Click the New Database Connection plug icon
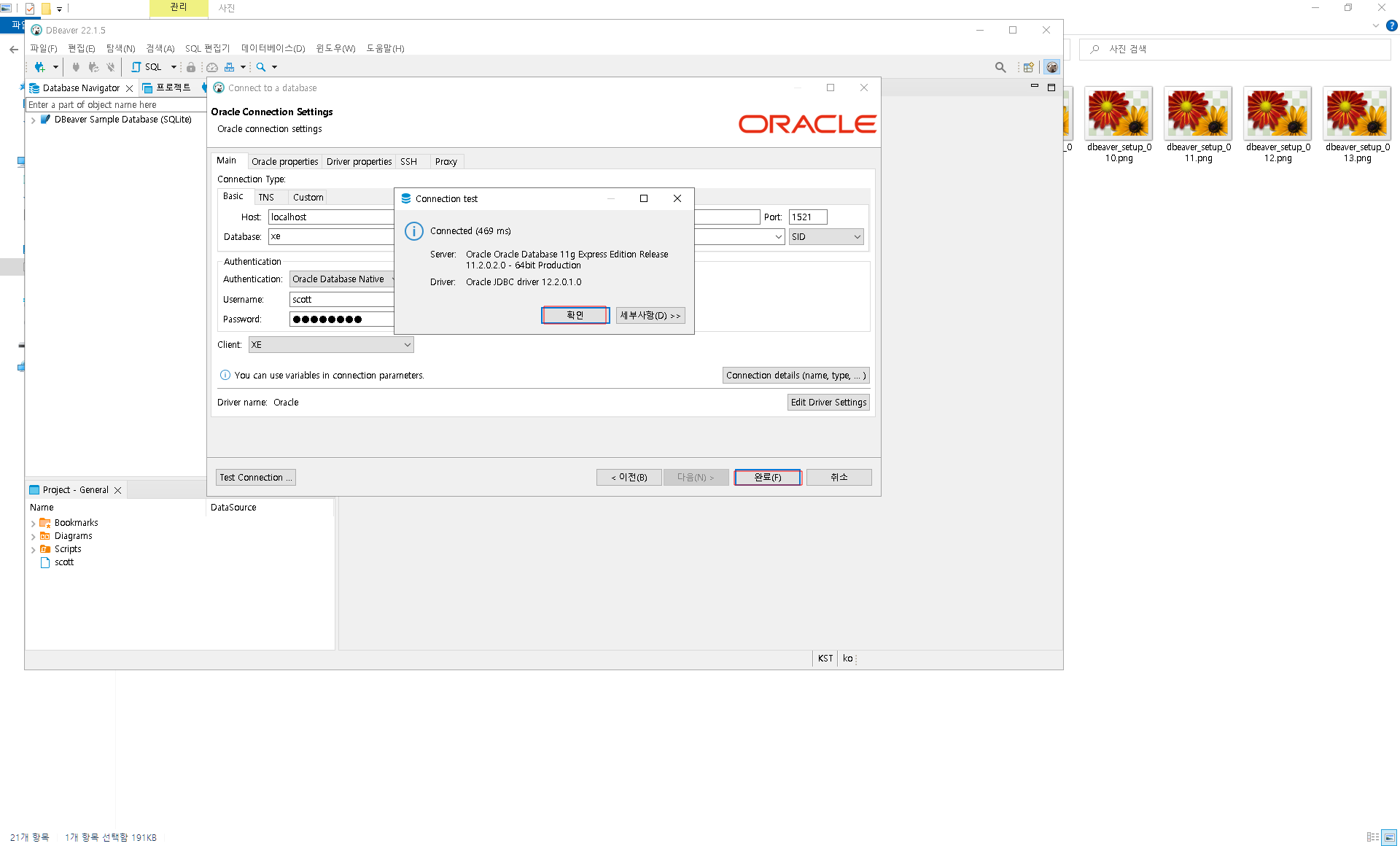 [40, 67]
